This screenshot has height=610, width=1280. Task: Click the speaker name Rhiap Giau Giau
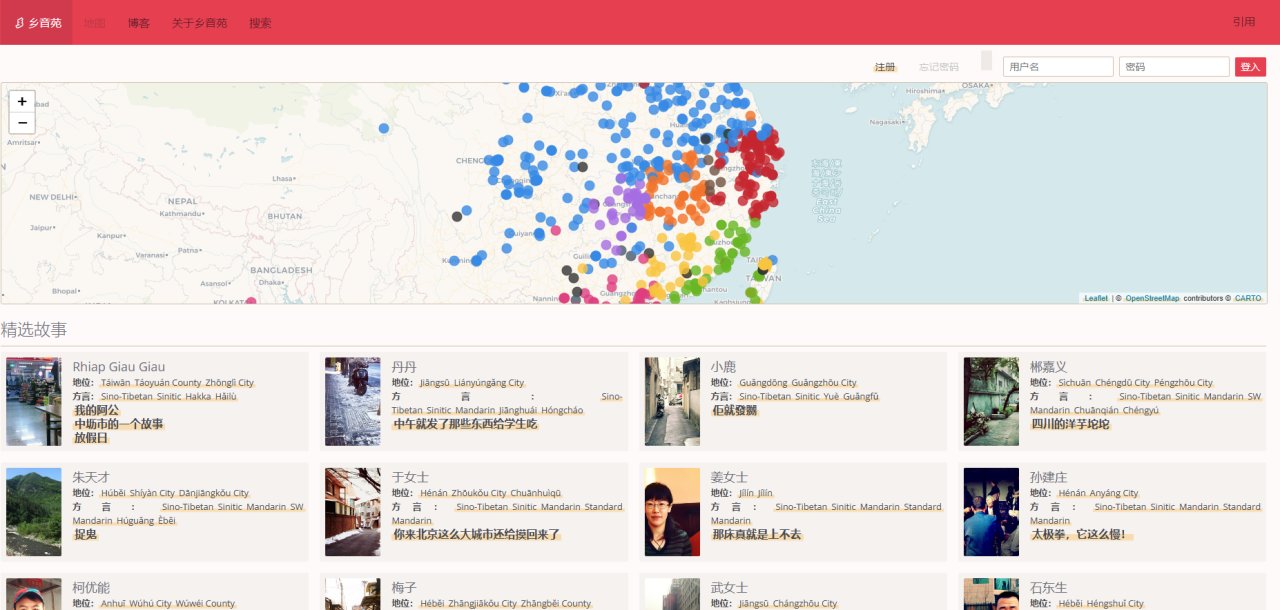tap(119, 367)
